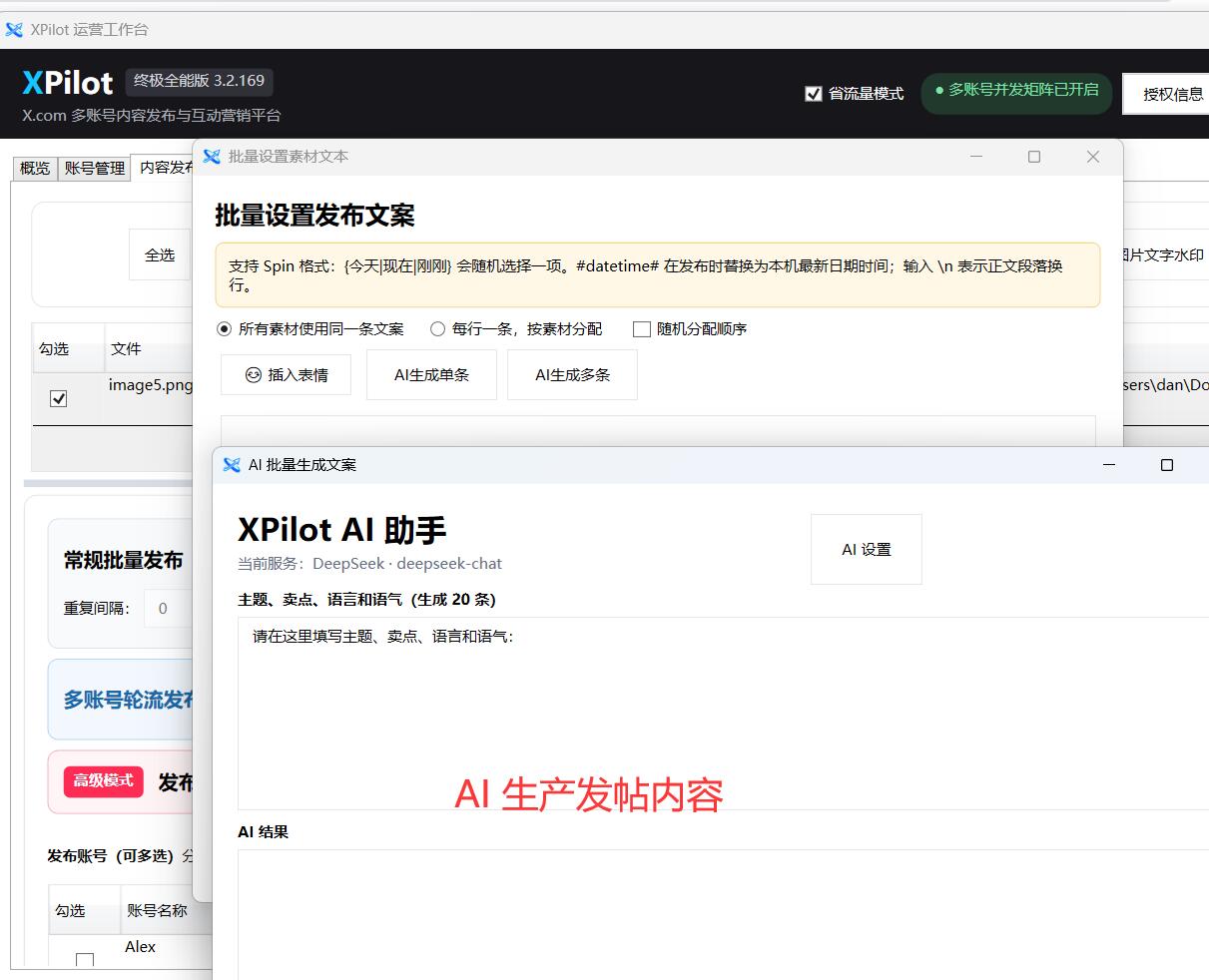Click the app icon in AI 批量生成文案 title bar
Screen dimensions: 1209x980
click(232, 465)
